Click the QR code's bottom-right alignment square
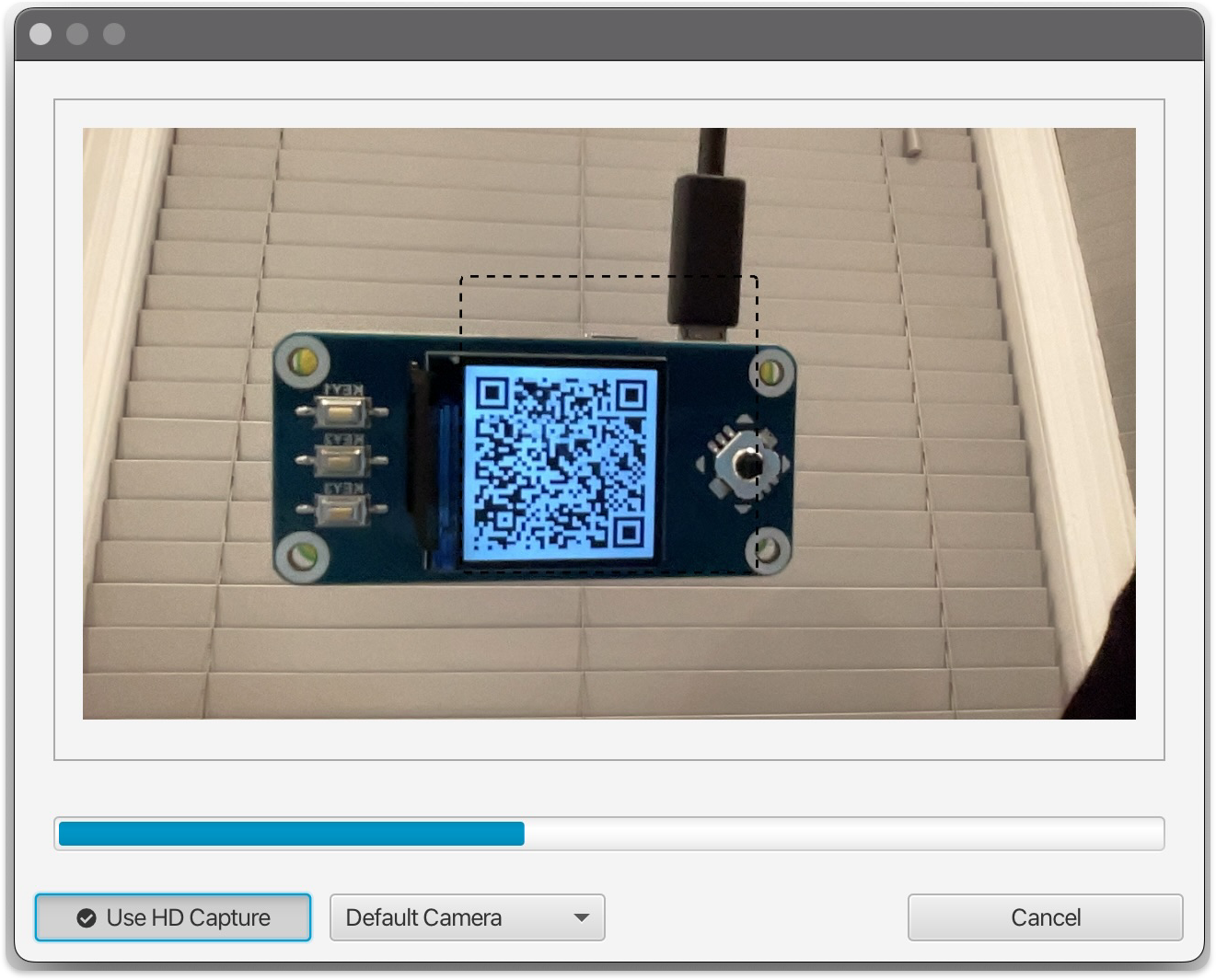Image resolution: width=1216 pixels, height=980 pixels. (x=629, y=531)
